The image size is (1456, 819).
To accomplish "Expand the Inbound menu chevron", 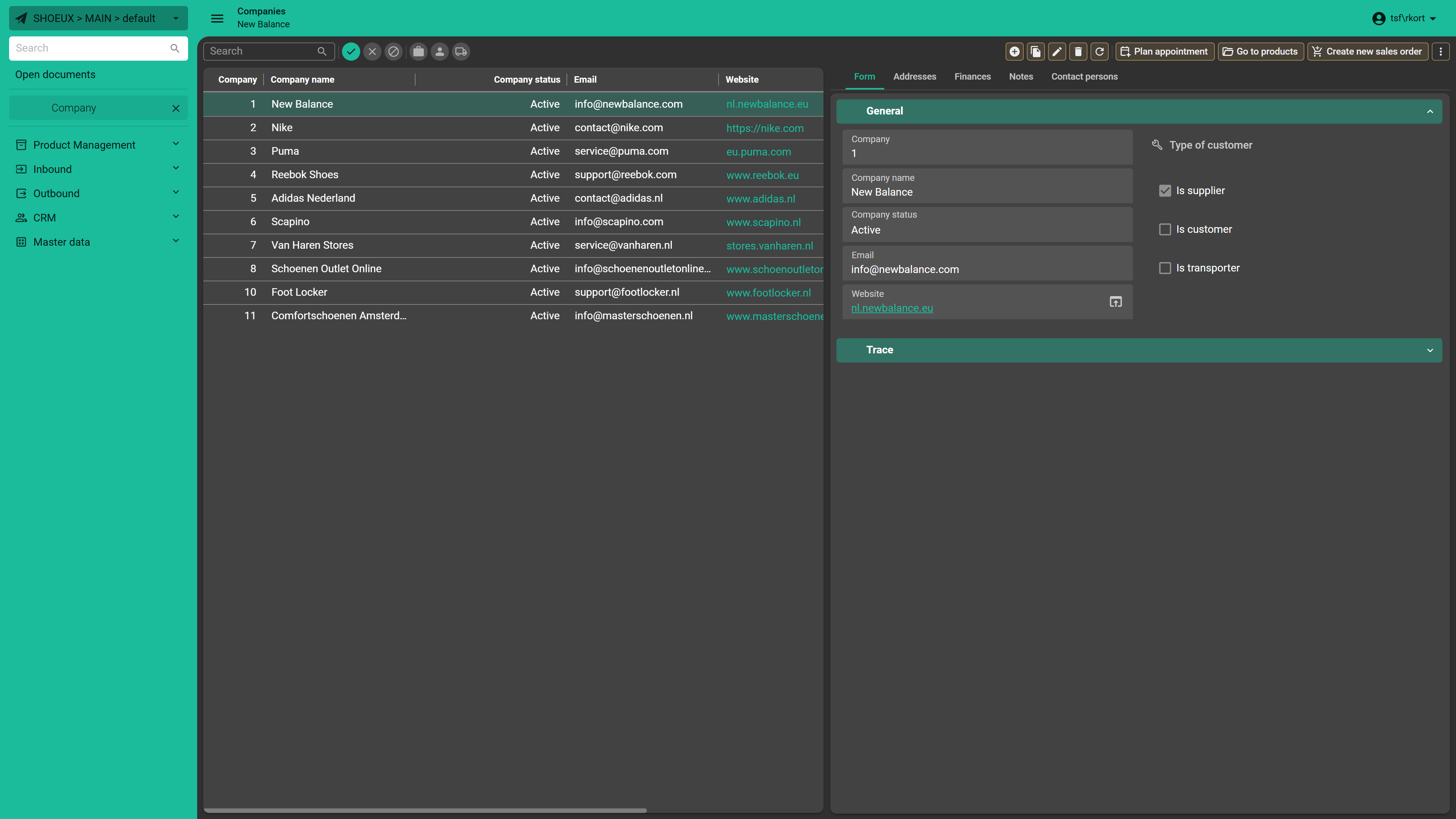I will 176,168.
